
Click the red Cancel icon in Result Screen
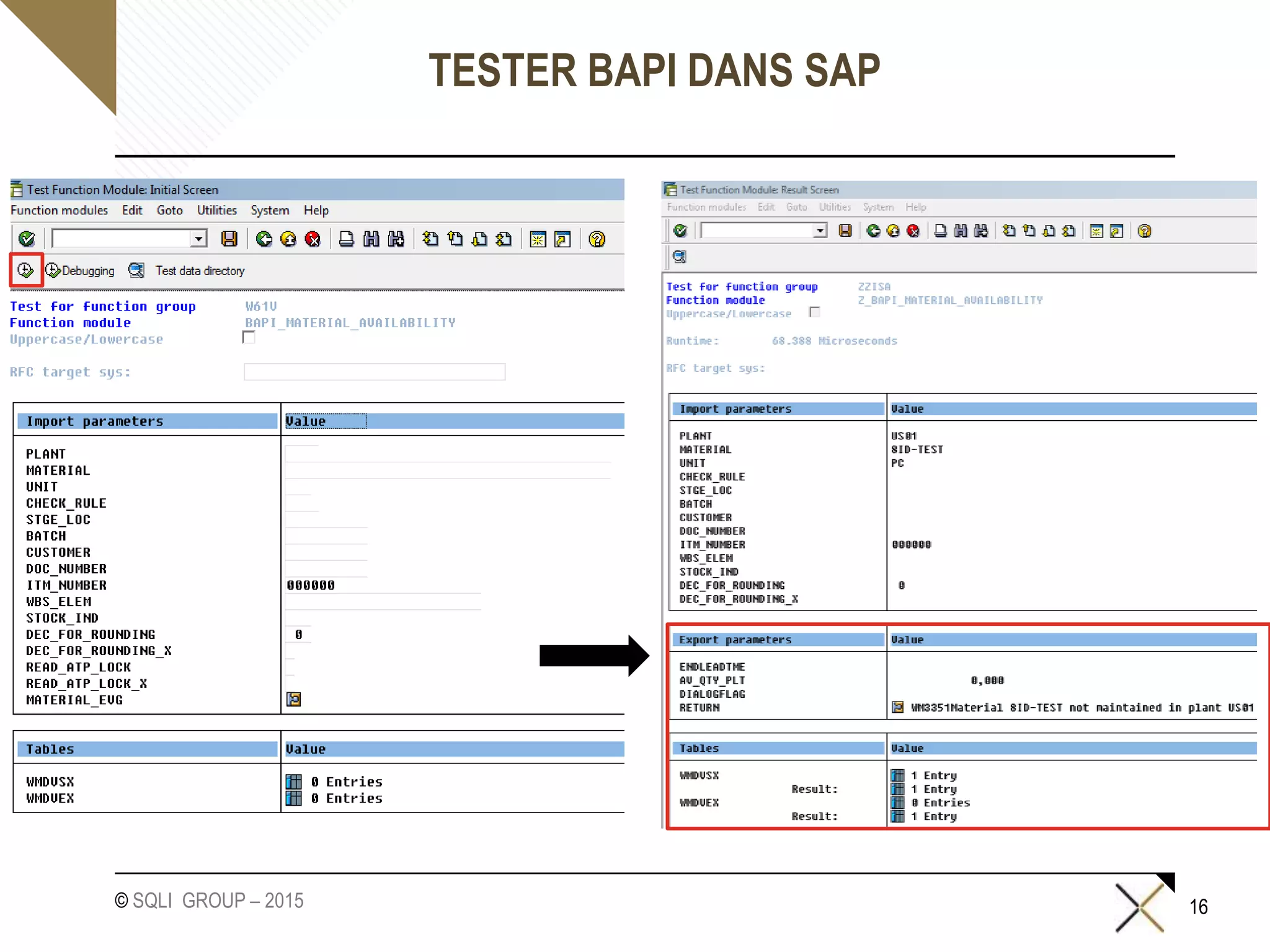[x=913, y=231]
